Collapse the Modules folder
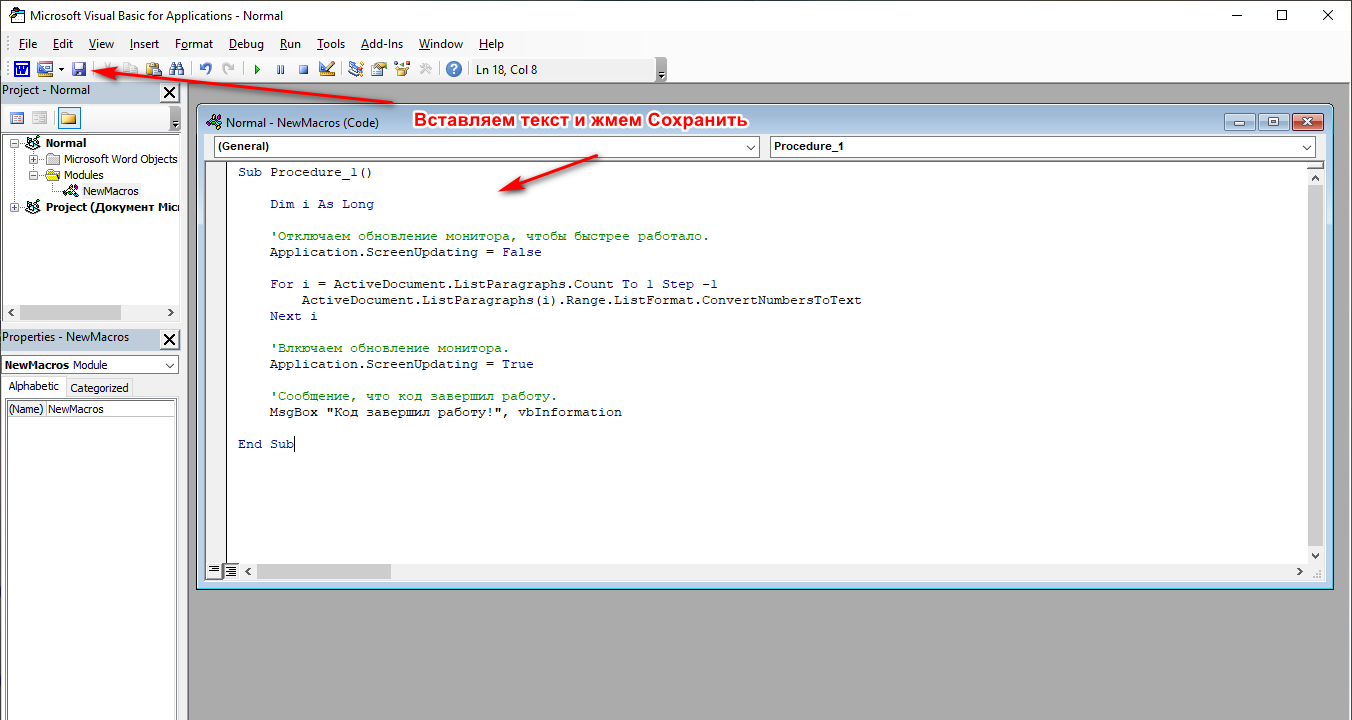The height and width of the screenshot is (720, 1352). (34, 175)
